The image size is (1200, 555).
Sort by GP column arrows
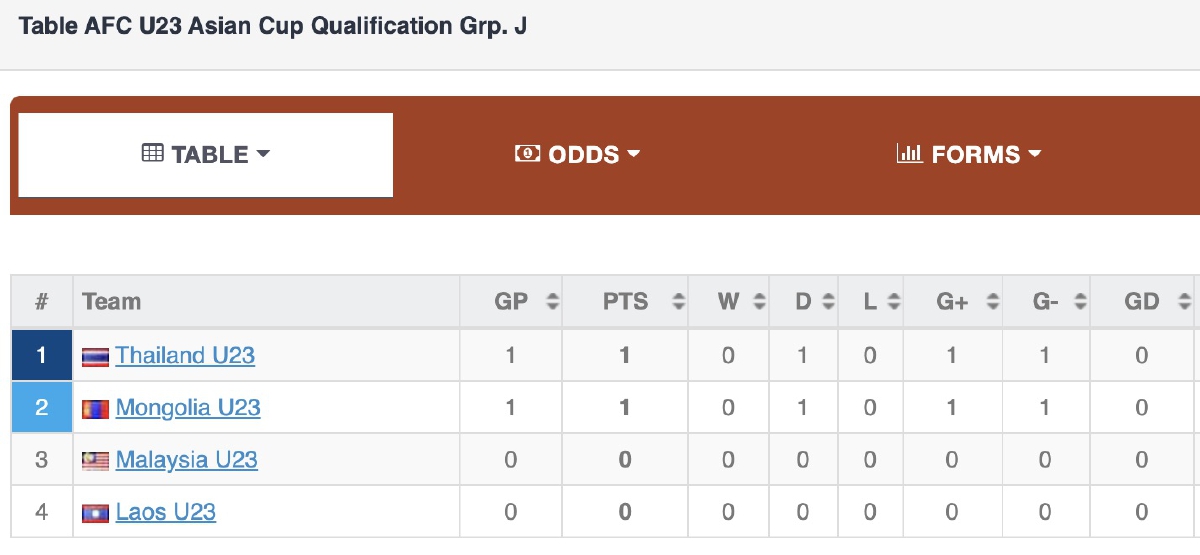[552, 302]
